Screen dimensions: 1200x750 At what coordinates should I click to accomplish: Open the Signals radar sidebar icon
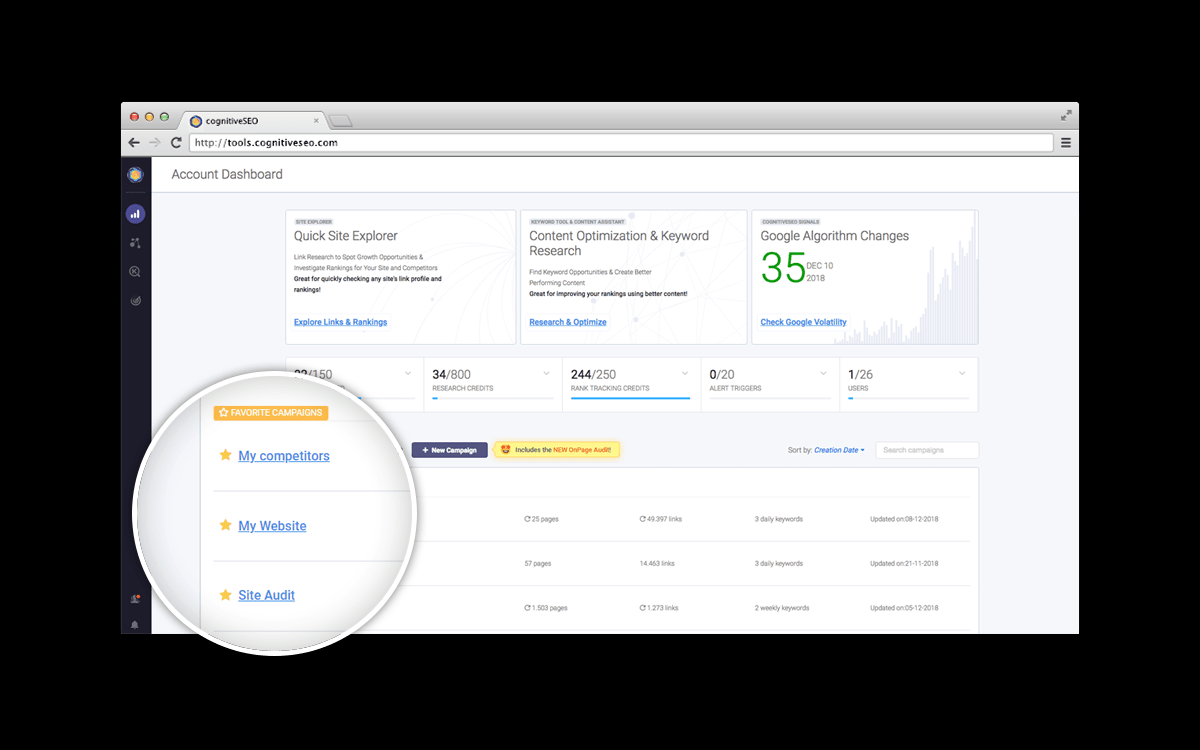coord(135,300)
